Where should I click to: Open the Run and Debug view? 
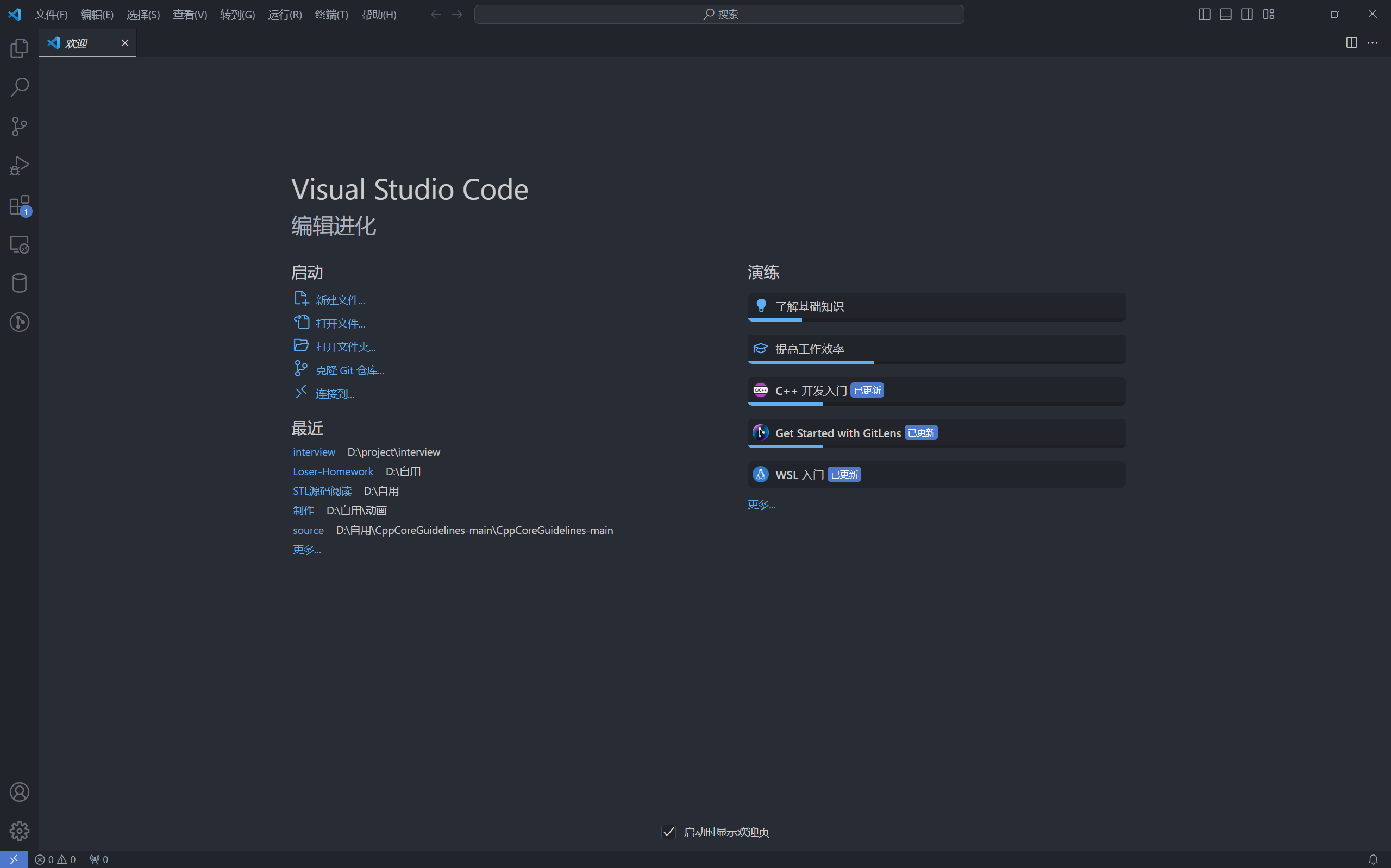[20, 166]
